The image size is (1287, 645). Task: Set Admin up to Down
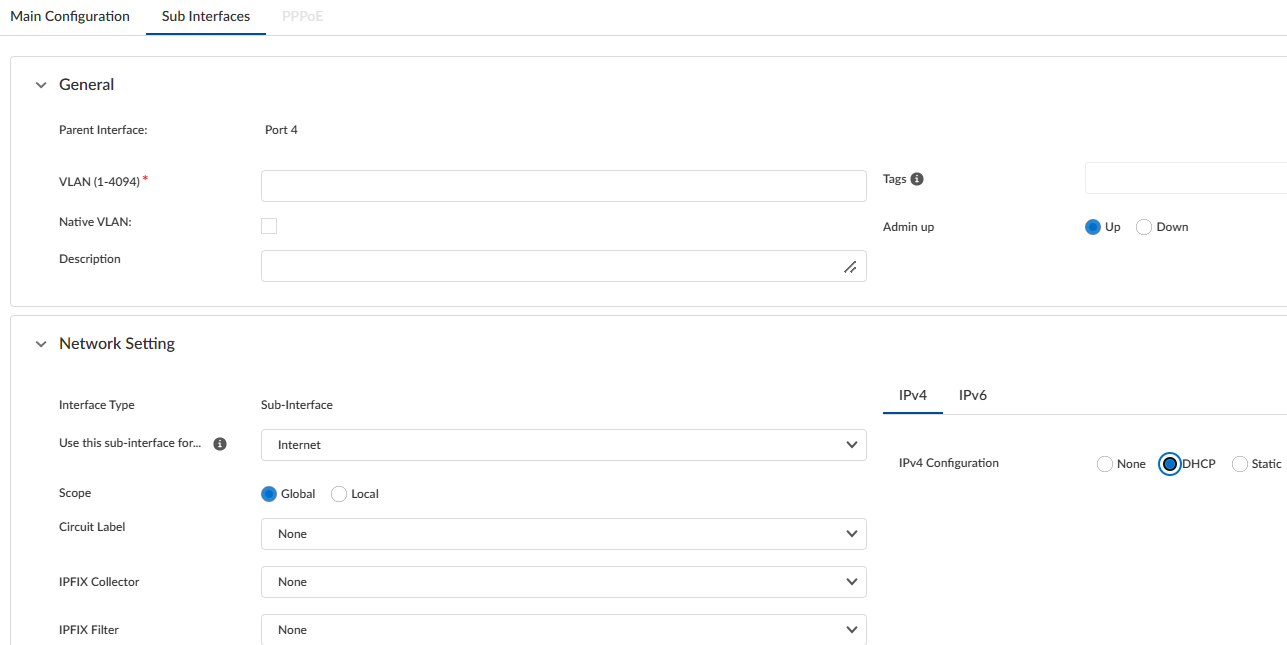(1144, 227)
